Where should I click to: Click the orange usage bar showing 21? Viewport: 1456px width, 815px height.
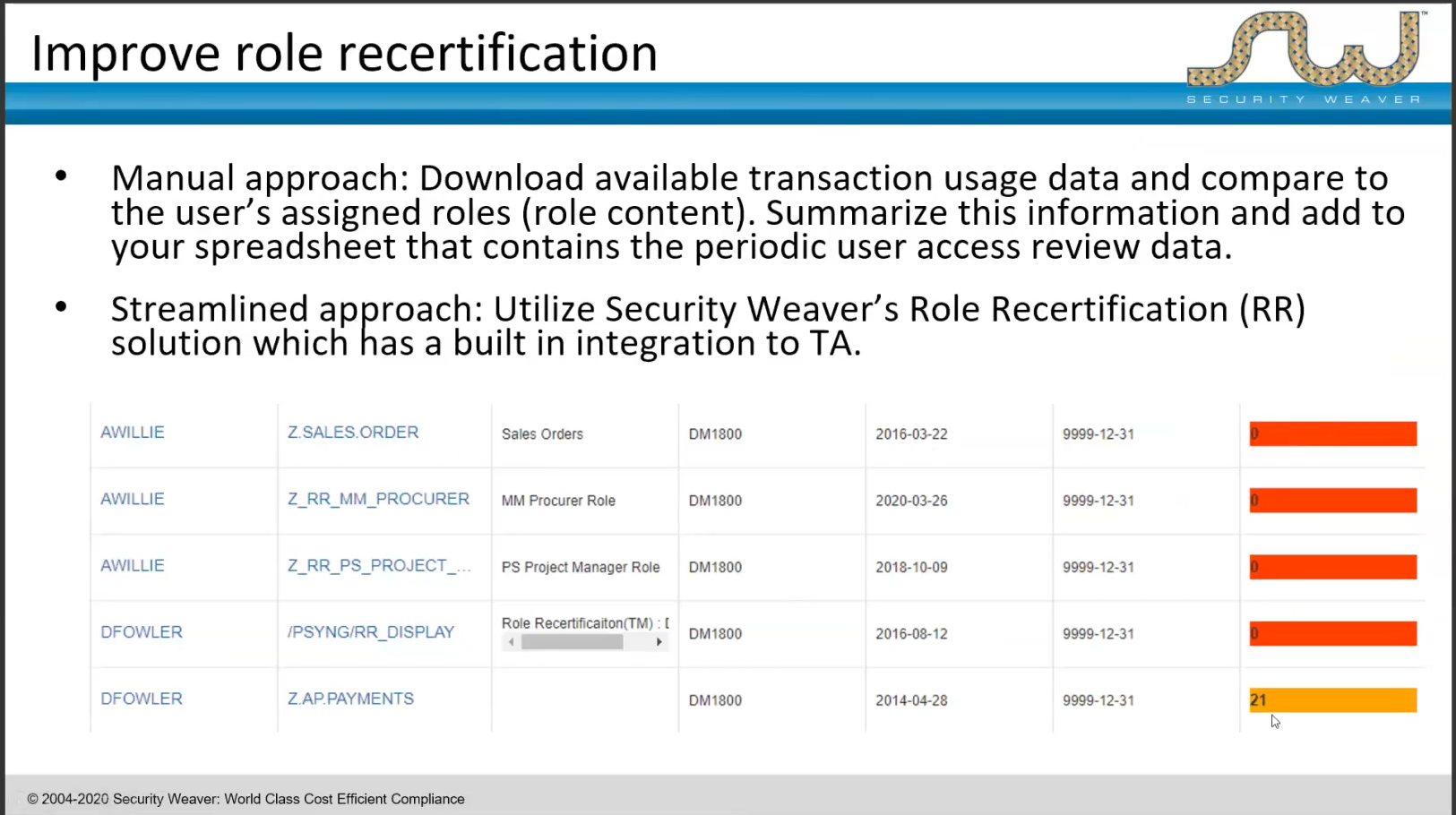click(x=1333, y=700)
